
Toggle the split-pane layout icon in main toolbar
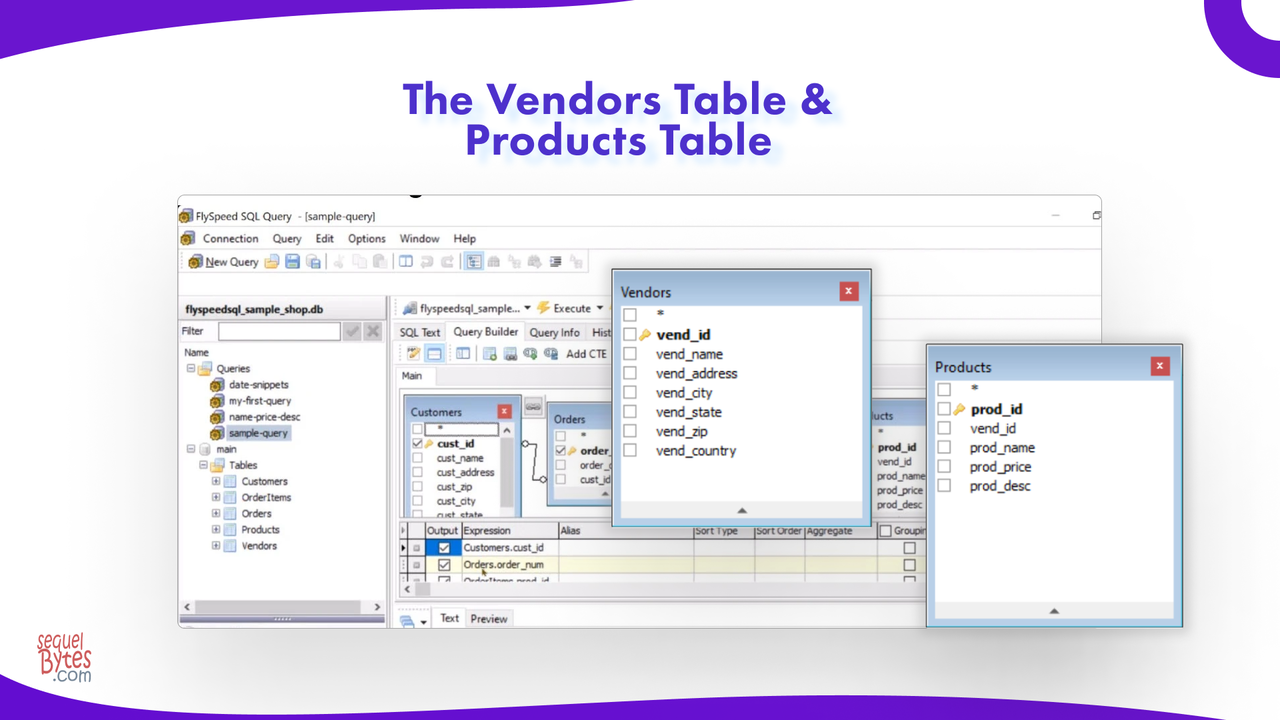(x=406, y=262)
